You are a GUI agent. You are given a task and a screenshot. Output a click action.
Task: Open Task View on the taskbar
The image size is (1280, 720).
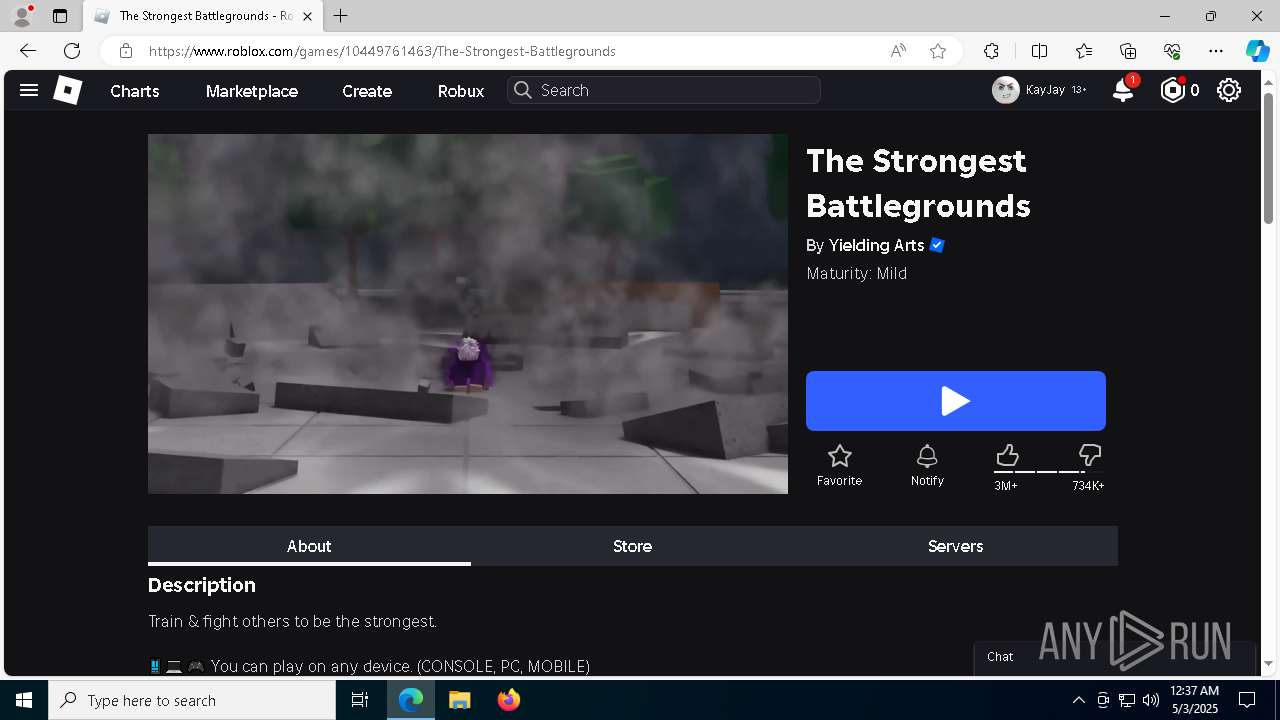(x=360, y=700)
